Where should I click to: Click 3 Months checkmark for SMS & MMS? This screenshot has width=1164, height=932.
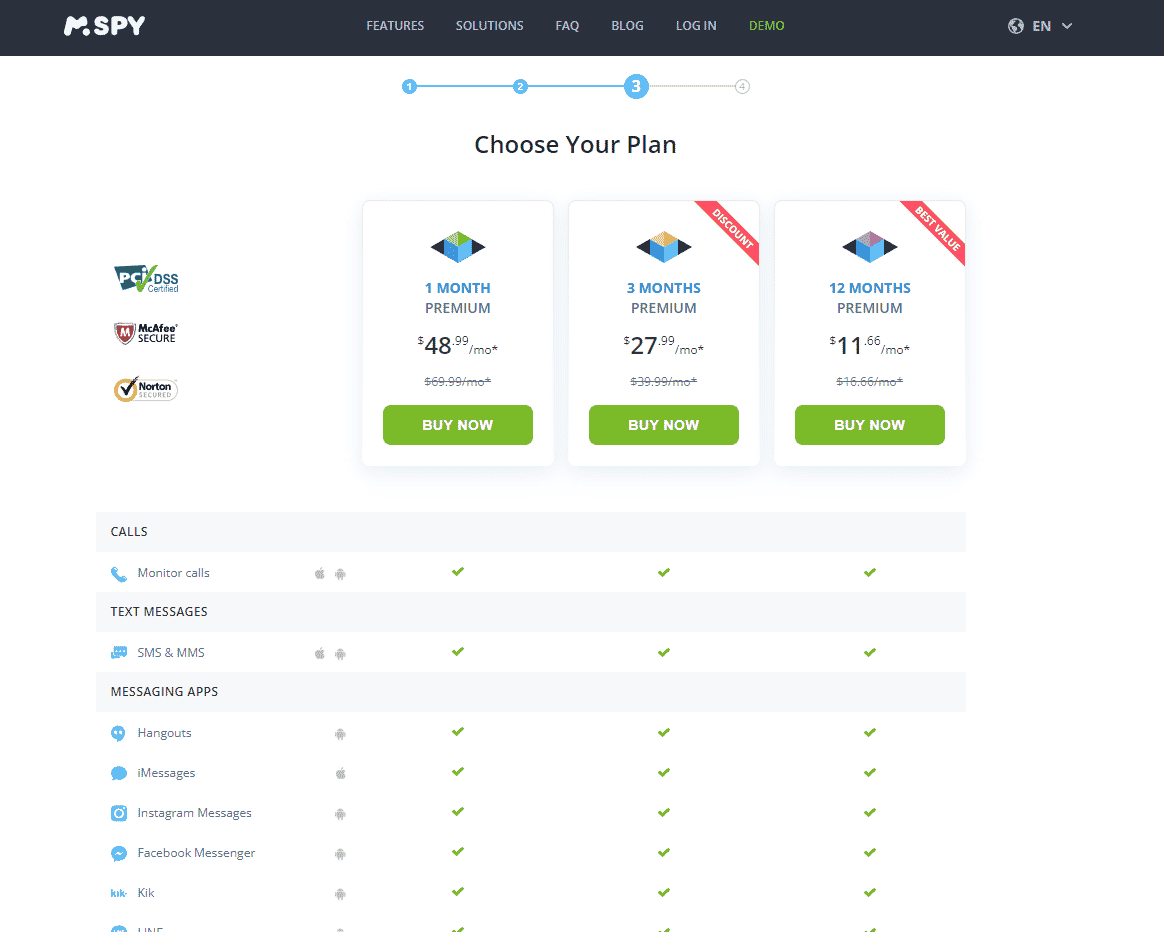pyautogui.click(x=664, y=652)
